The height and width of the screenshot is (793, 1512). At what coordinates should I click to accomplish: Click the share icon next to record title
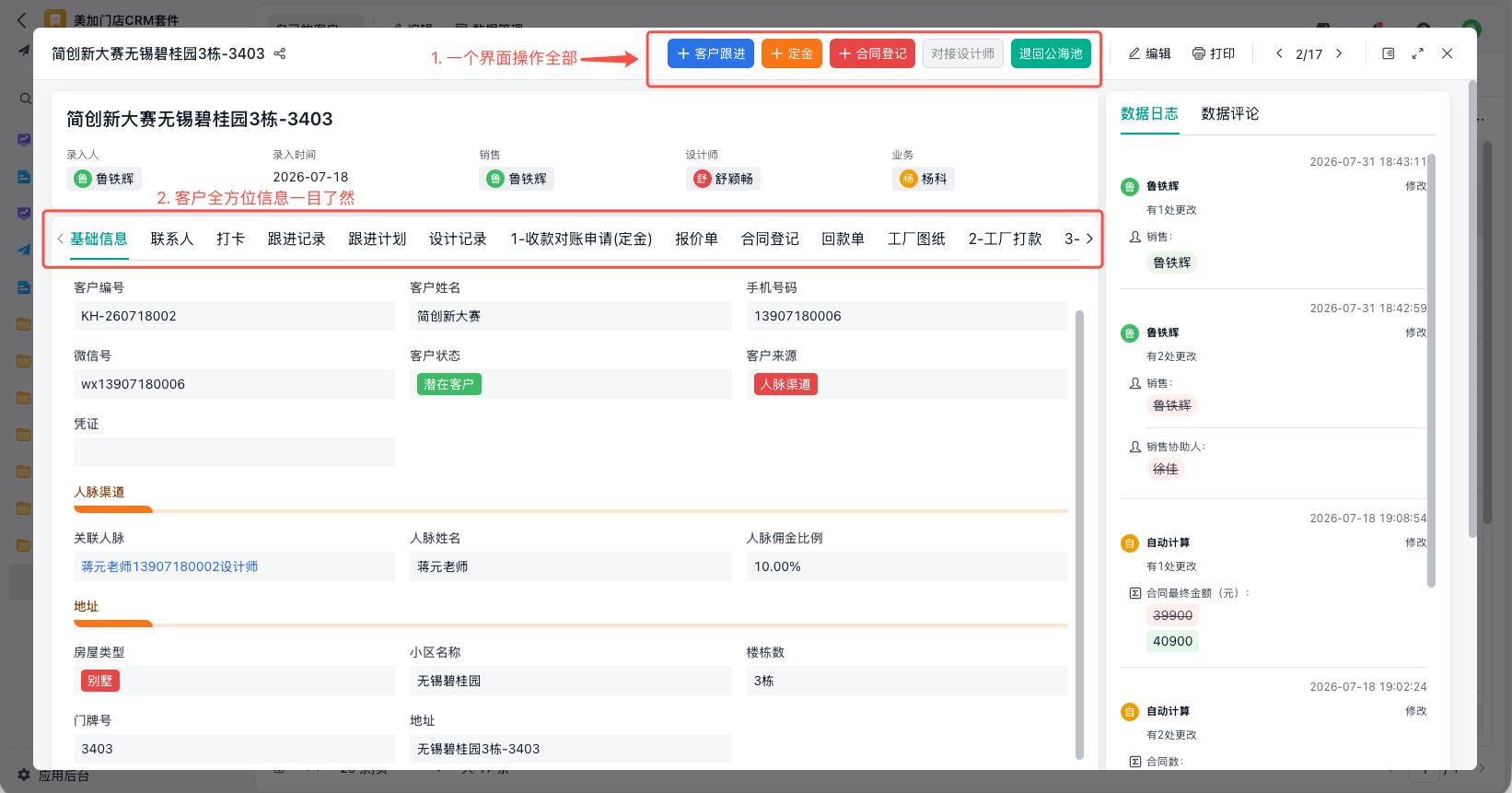(280, 53)
